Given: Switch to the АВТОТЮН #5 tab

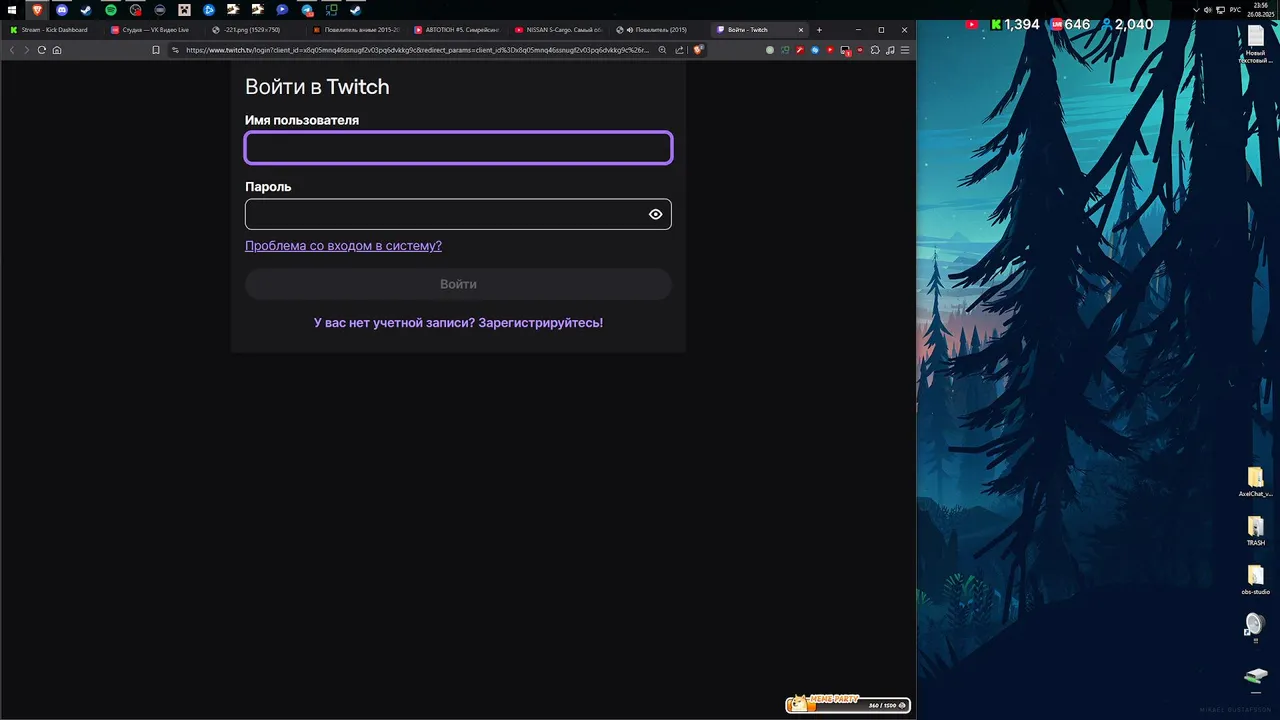Looking at the screenshot, I should [x=456, y=30].
